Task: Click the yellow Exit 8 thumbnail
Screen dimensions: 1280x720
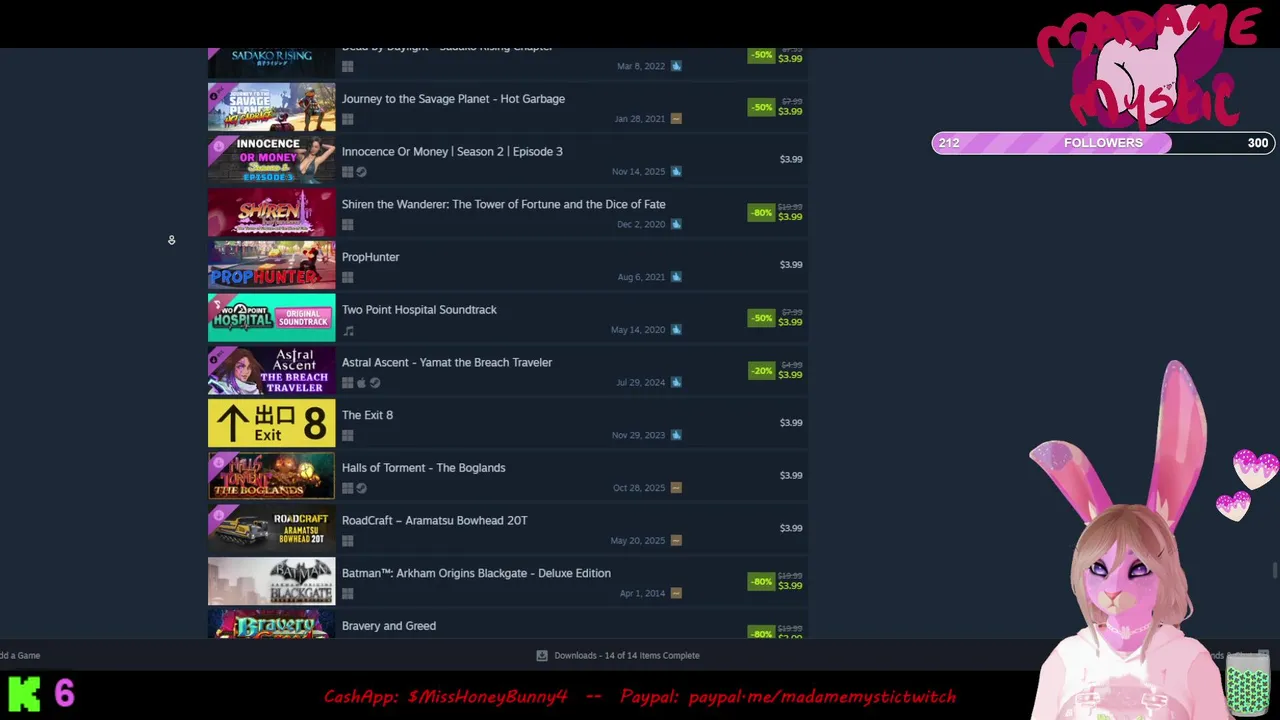Action: pos(272,424)
